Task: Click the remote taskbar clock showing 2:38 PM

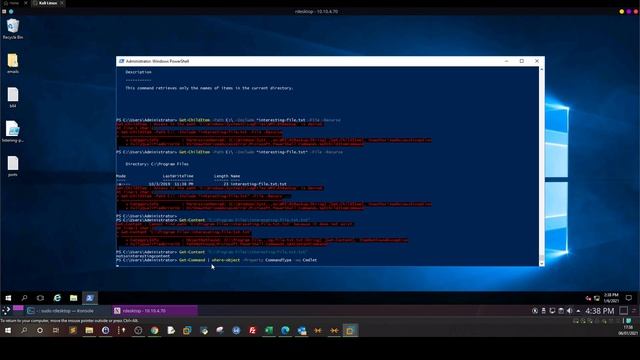Action: click(x=611, y=298)
